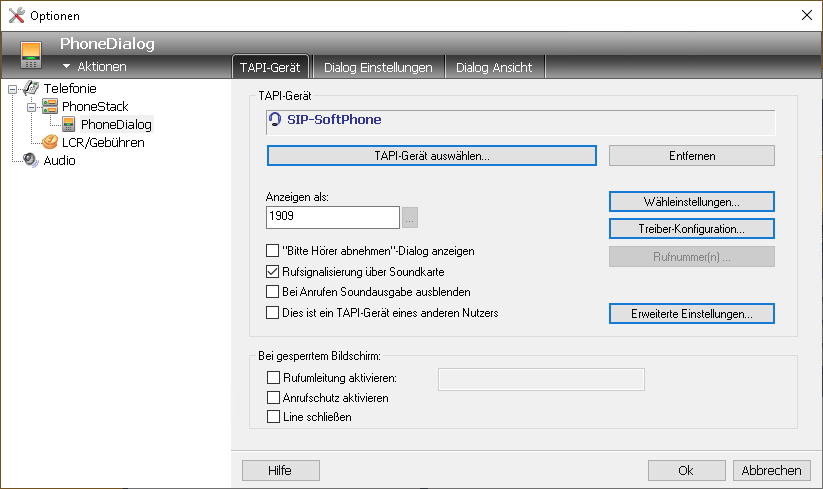823x489 pixels.
Task: Open the Aktionen dropdown menu
Action: (94, 67)
